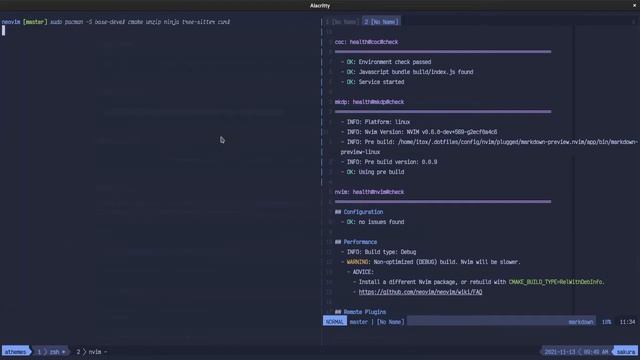
Task: Select the nvim: health#nvim#check heading
Action: (x=369, y=192)
